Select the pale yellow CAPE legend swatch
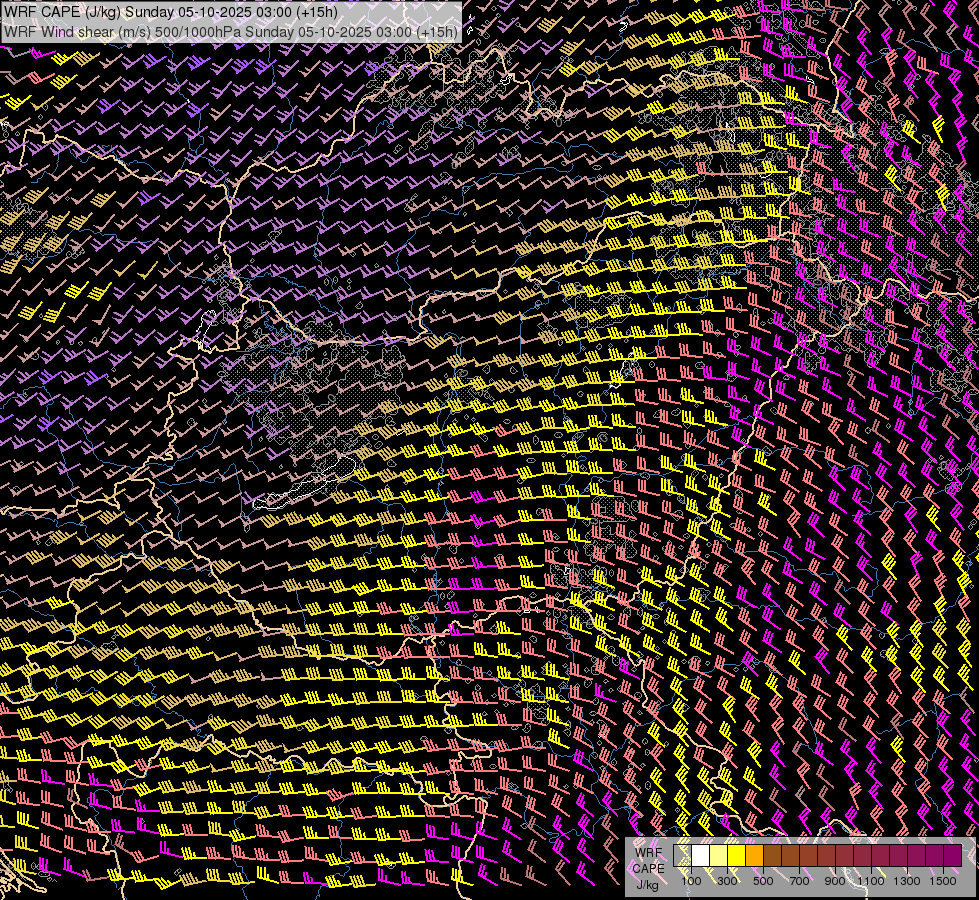The image size is (979, 900). (719, 855)
